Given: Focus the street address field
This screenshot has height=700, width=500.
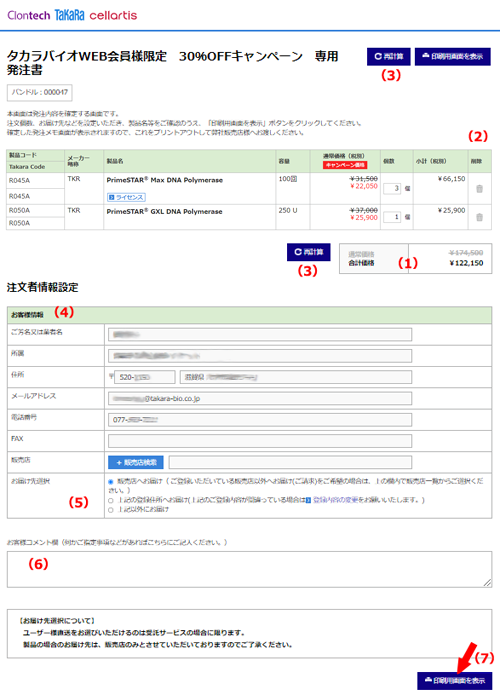Looking at the screenshot, I should point(296,377).
